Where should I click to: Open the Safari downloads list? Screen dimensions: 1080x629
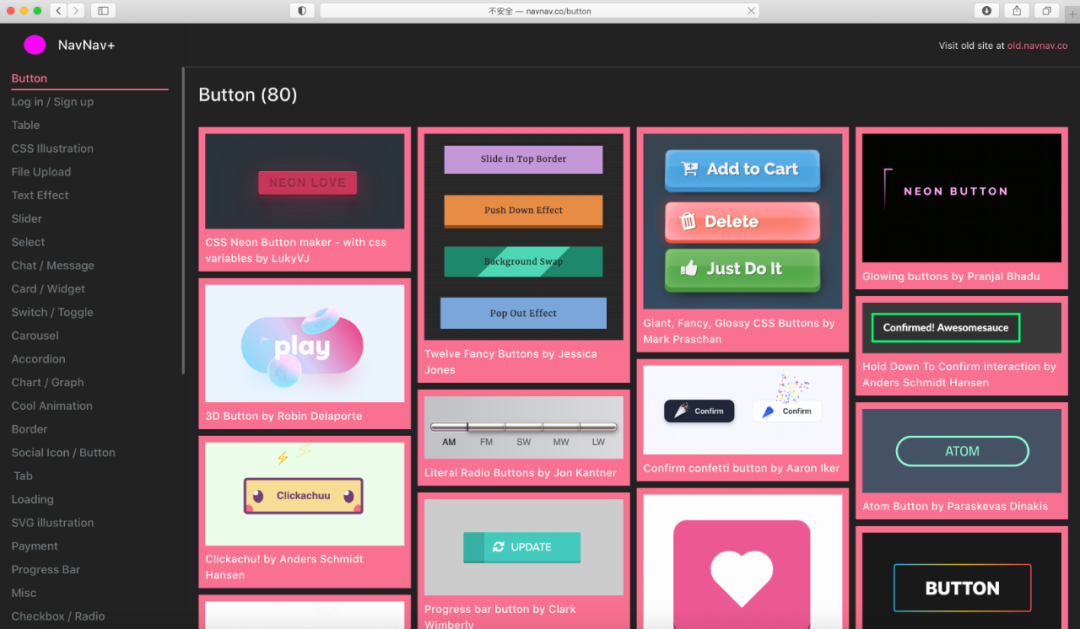click(x=987, y=10)
